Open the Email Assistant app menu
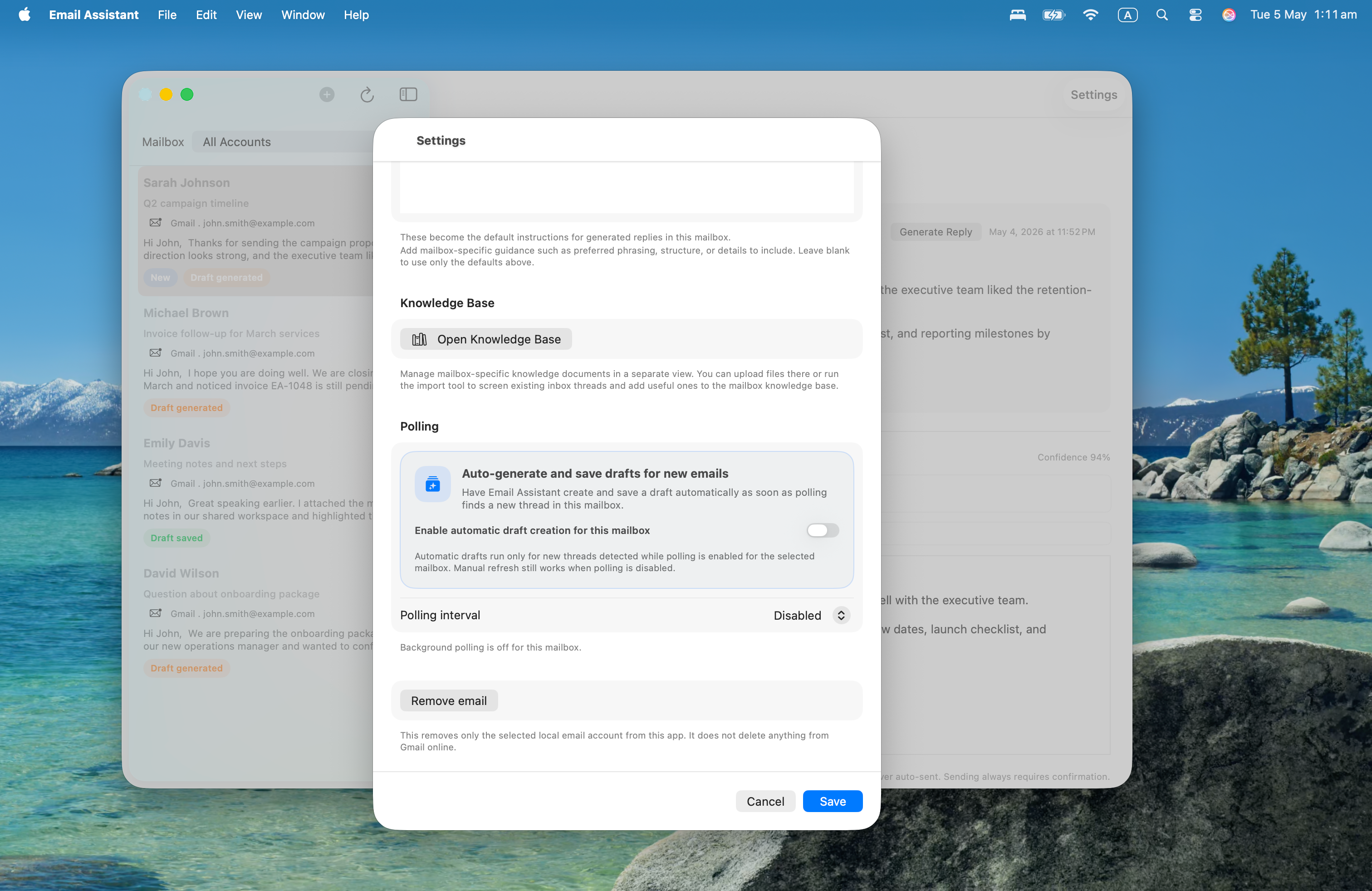The image size is (1372, 891). (93, 15)
